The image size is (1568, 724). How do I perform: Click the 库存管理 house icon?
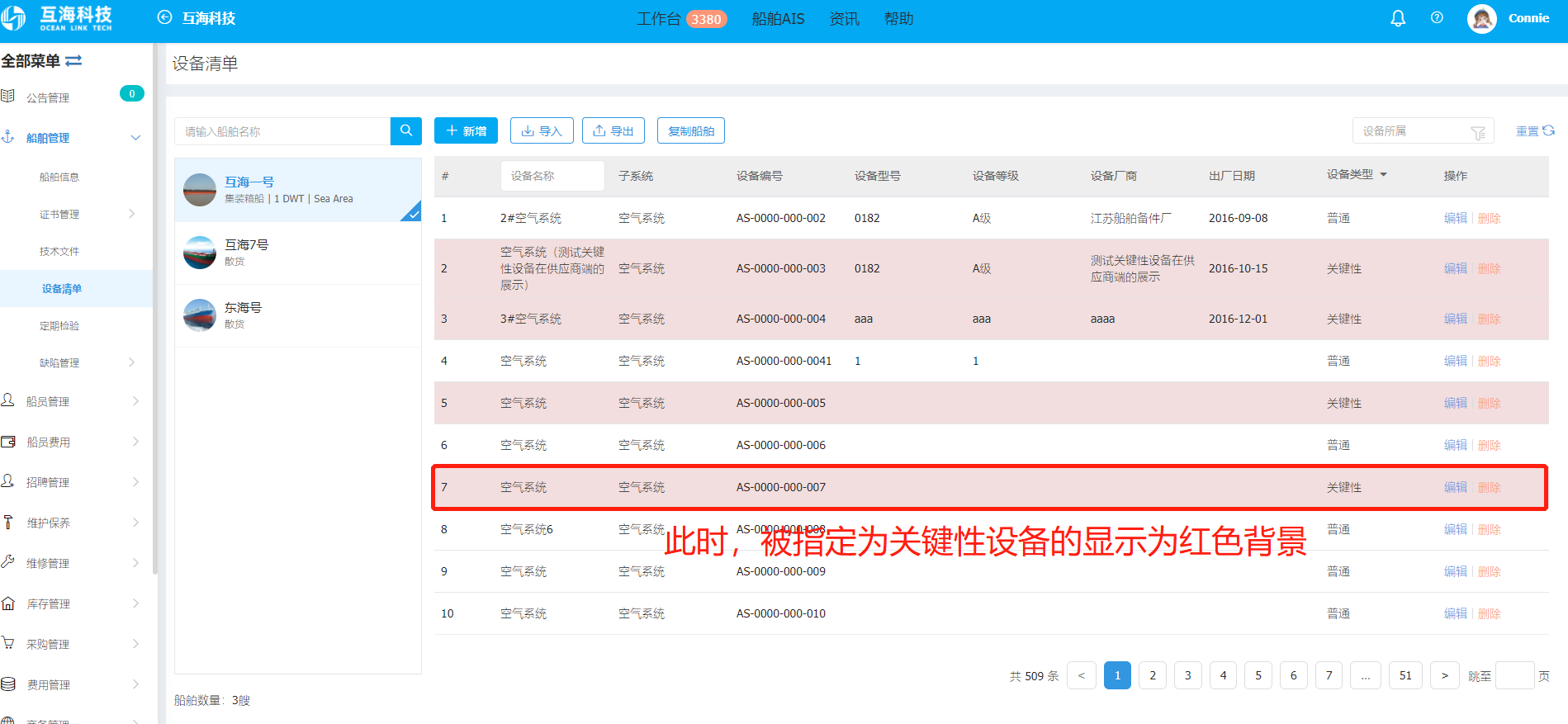(x=8, y=603)
